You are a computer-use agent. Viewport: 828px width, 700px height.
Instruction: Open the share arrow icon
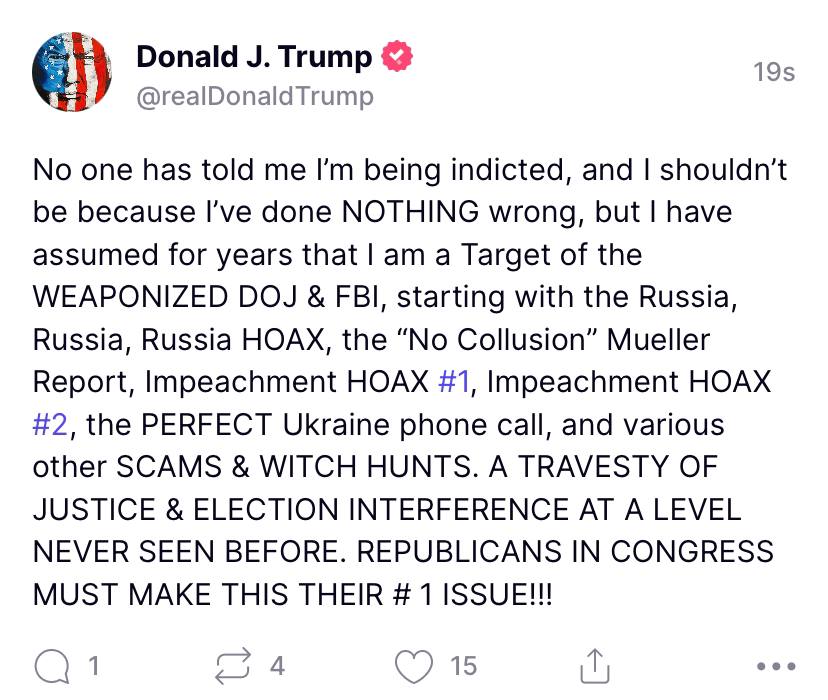[596, 664]
